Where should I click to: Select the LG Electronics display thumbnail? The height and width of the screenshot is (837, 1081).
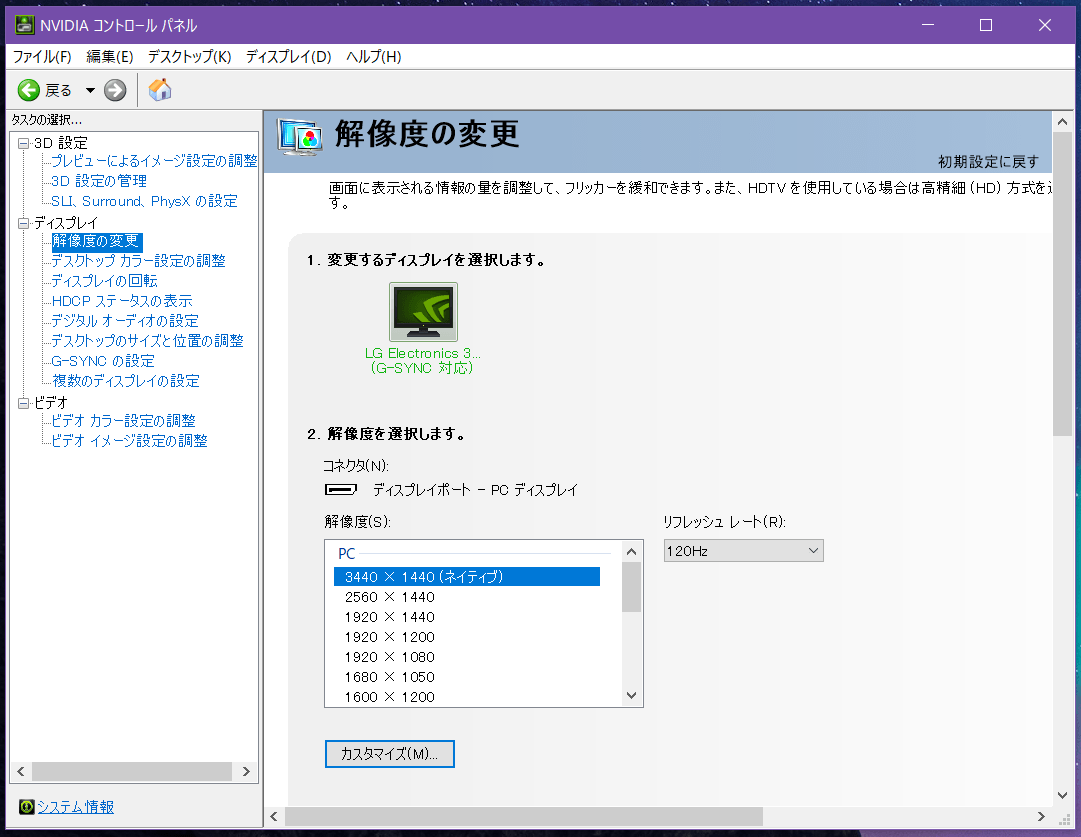(423, 312)
